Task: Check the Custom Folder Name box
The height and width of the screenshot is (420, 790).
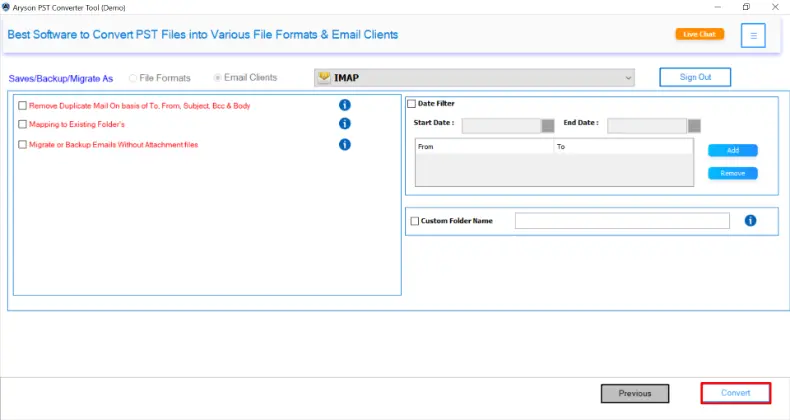Action: tap(415, 221)
